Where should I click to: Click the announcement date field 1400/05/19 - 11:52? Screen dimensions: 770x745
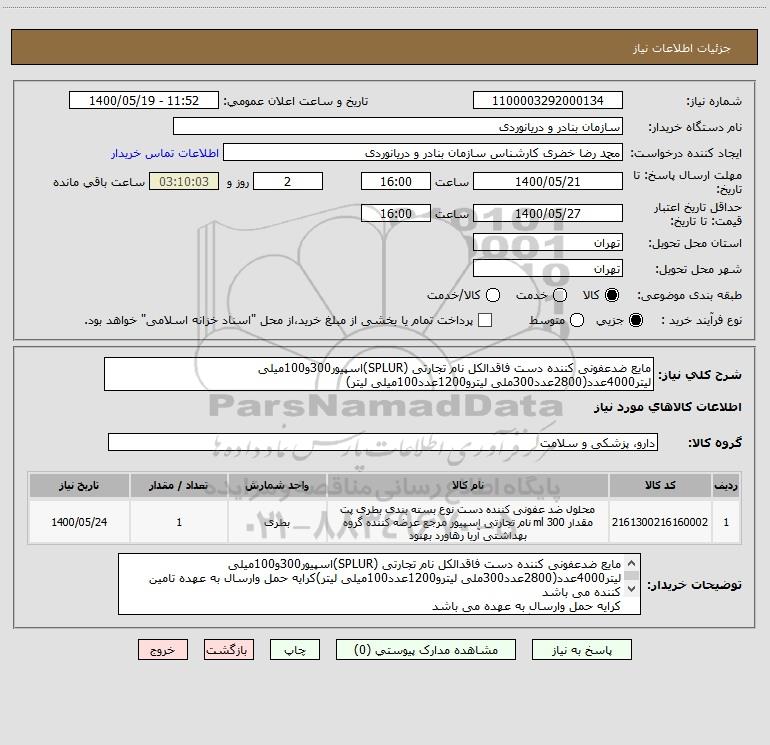click(144, 100)
